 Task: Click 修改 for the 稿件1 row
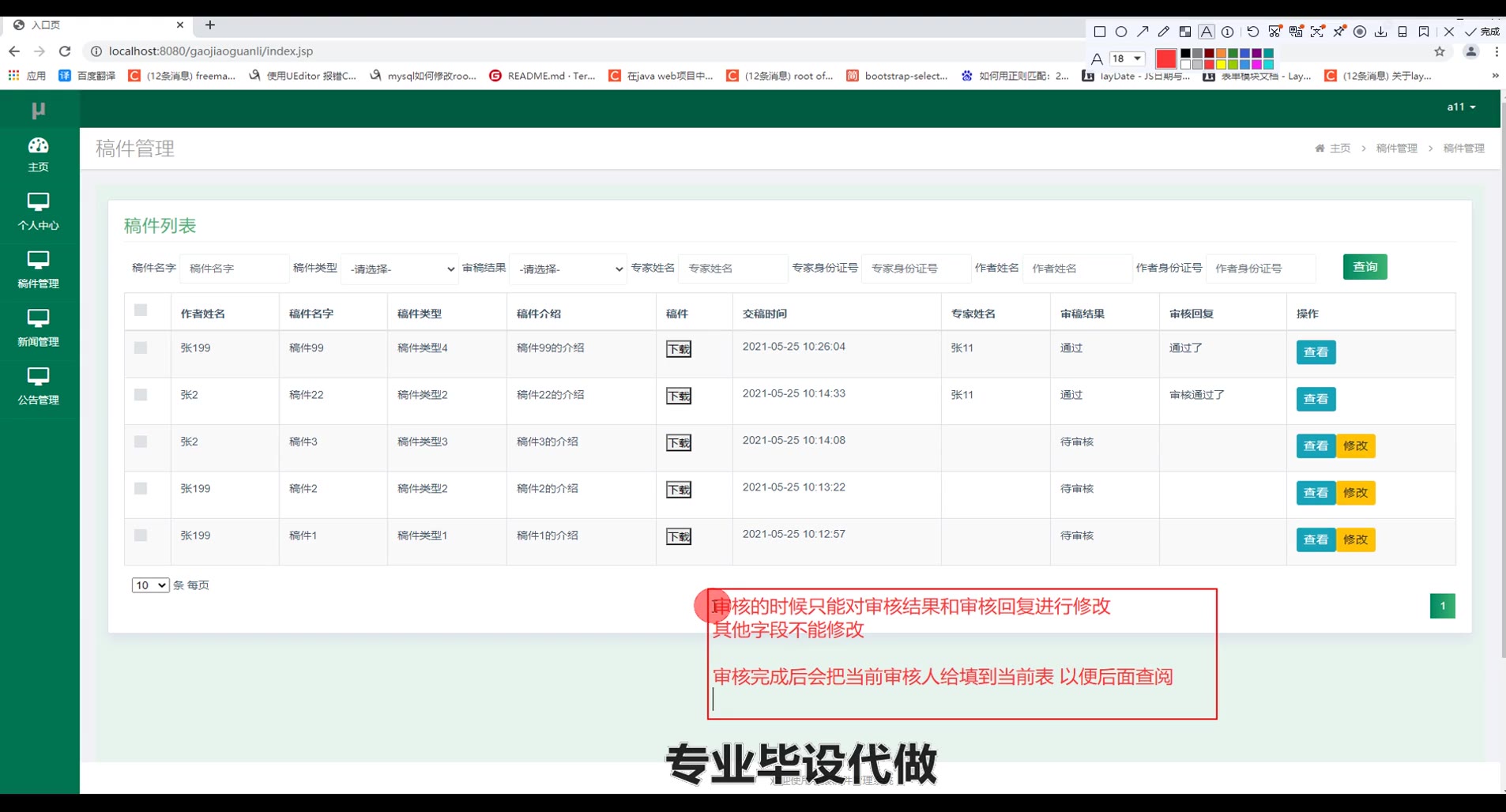click(1355, 539)
